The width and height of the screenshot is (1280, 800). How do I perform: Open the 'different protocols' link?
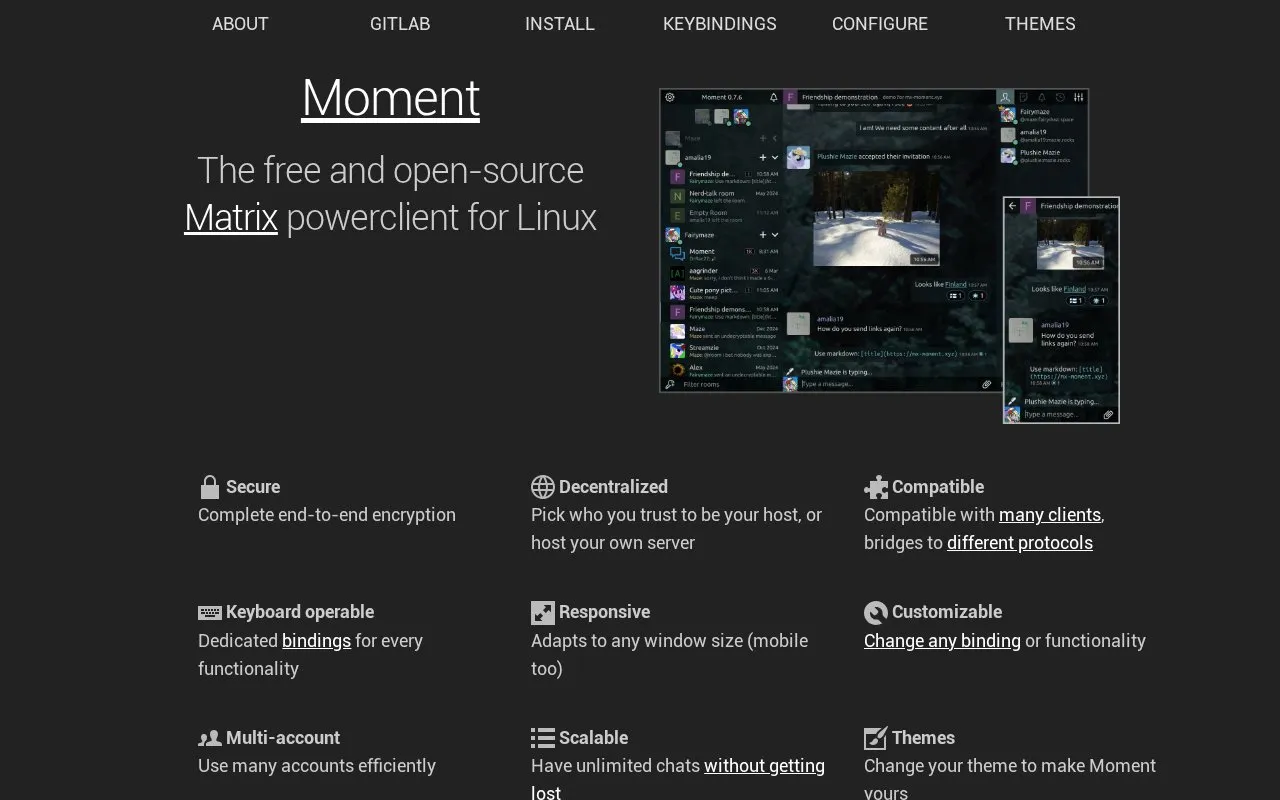click(x=1020, y=543)
